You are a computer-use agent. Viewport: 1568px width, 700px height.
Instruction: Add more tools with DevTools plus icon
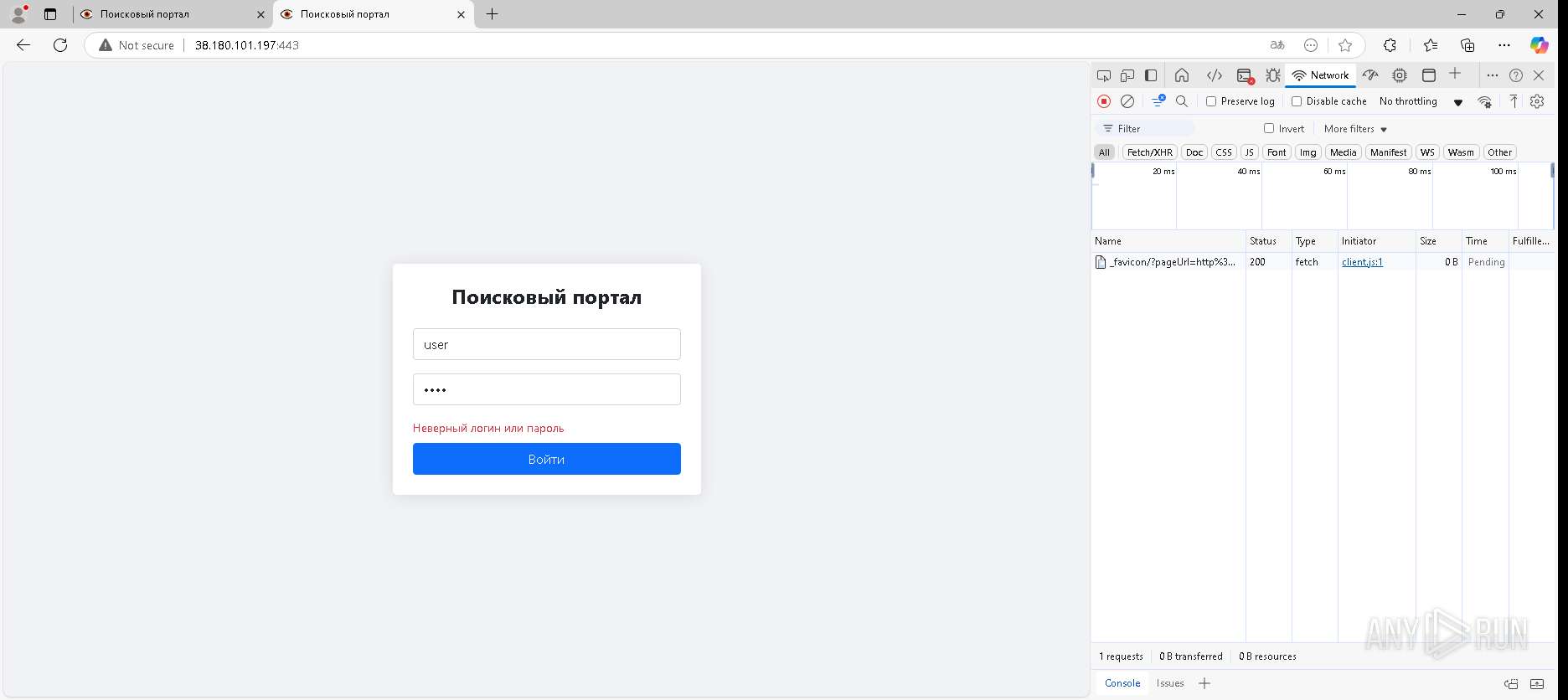click(1455, 75)
